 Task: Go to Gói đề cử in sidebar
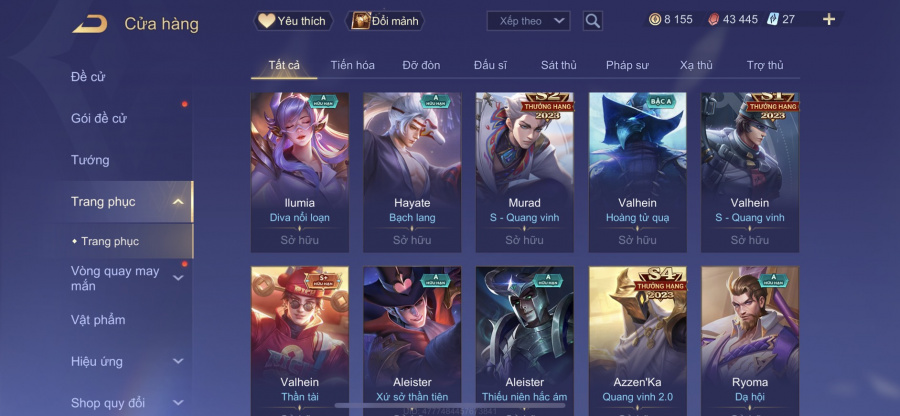point(99,118)
